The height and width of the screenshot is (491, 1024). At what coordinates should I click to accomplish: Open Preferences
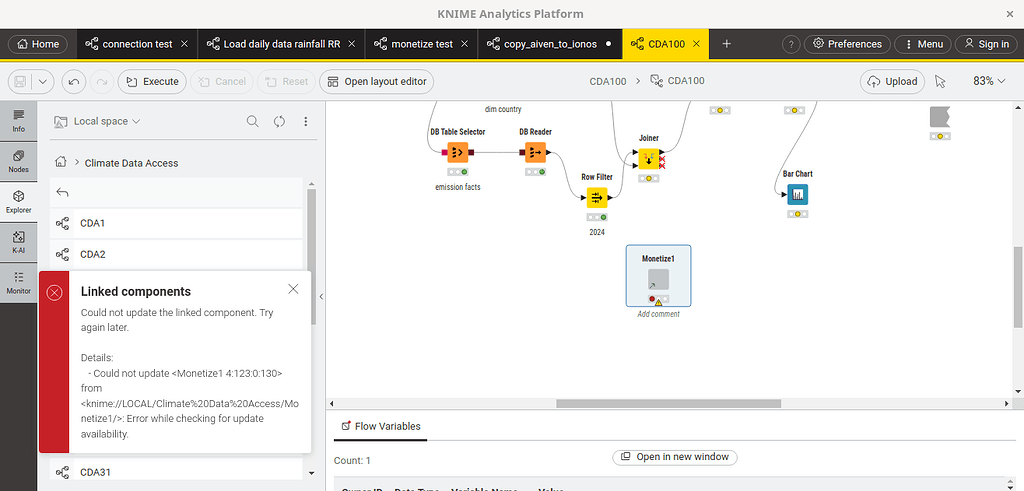coord(847,44)
